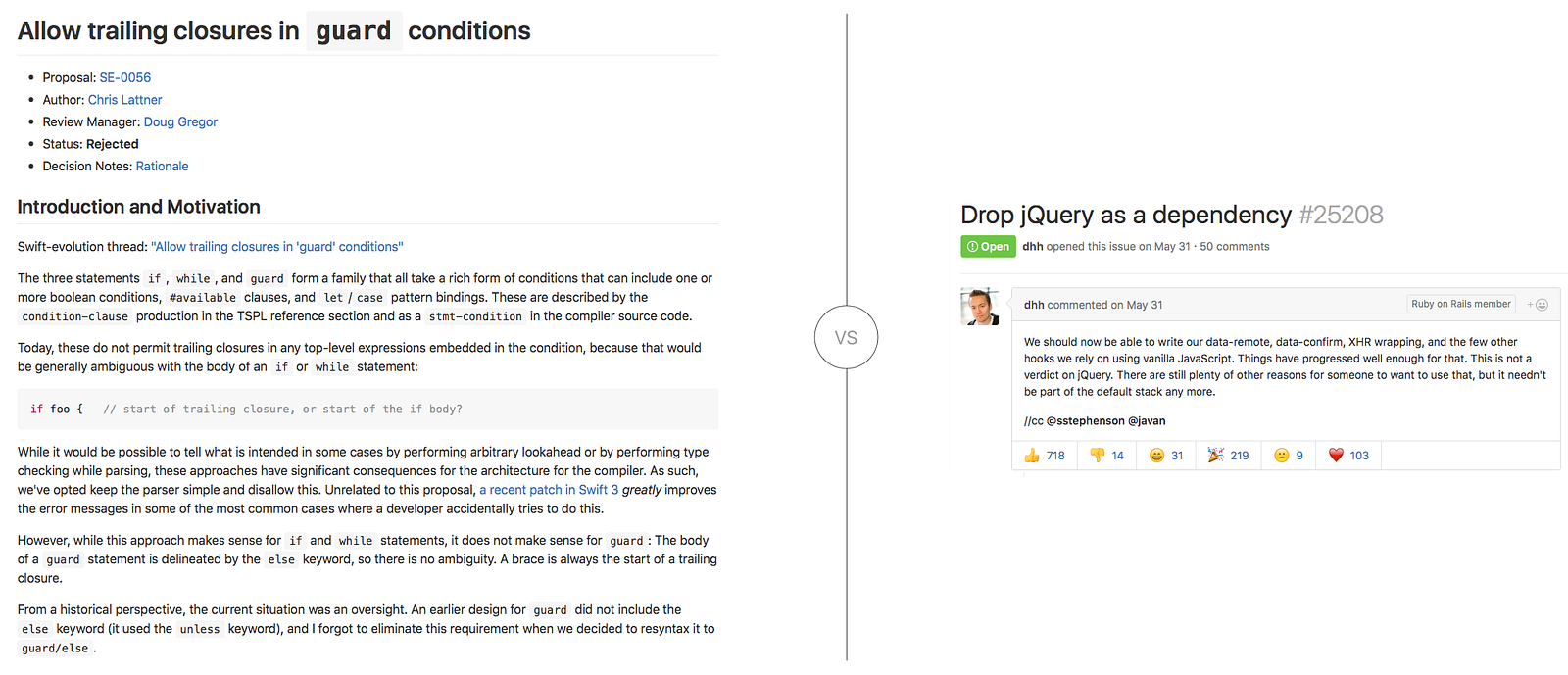Click the 'Drop jQuery as a dependency' title
The image size is (1568, 675).
point(1126,215)
